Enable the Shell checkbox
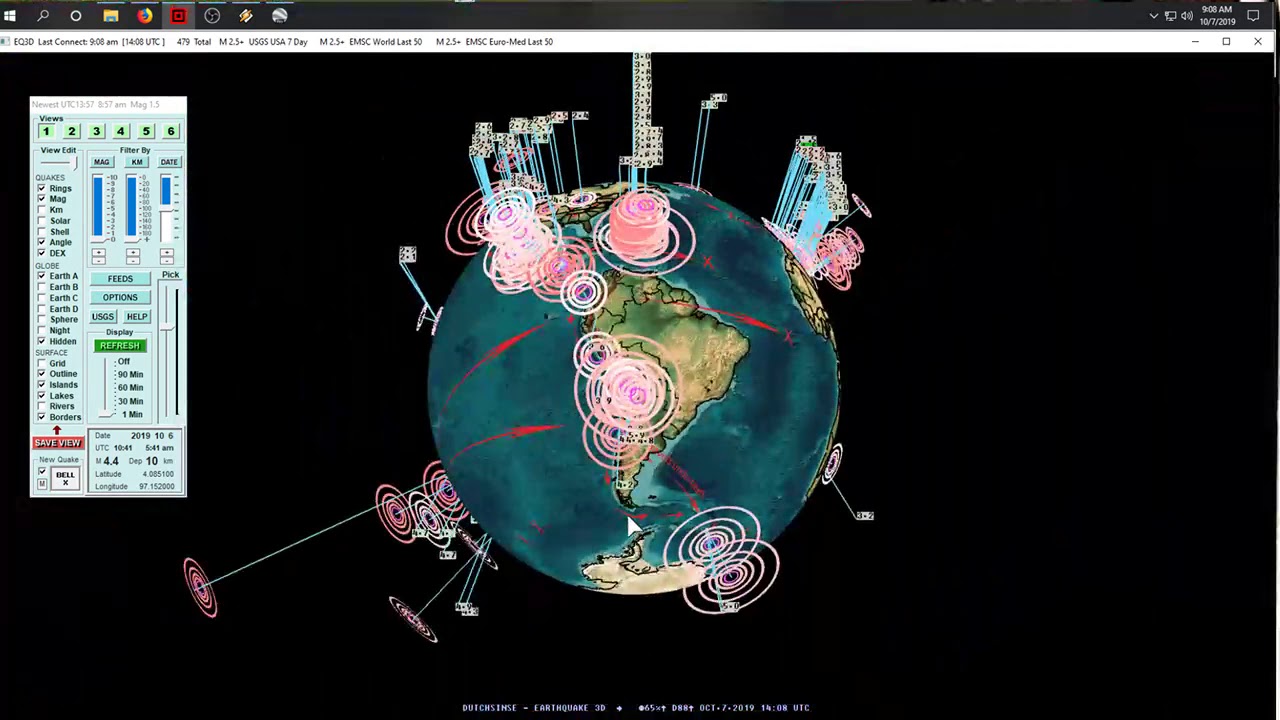The image size is (1280, 720). click(x=42, y=232)
